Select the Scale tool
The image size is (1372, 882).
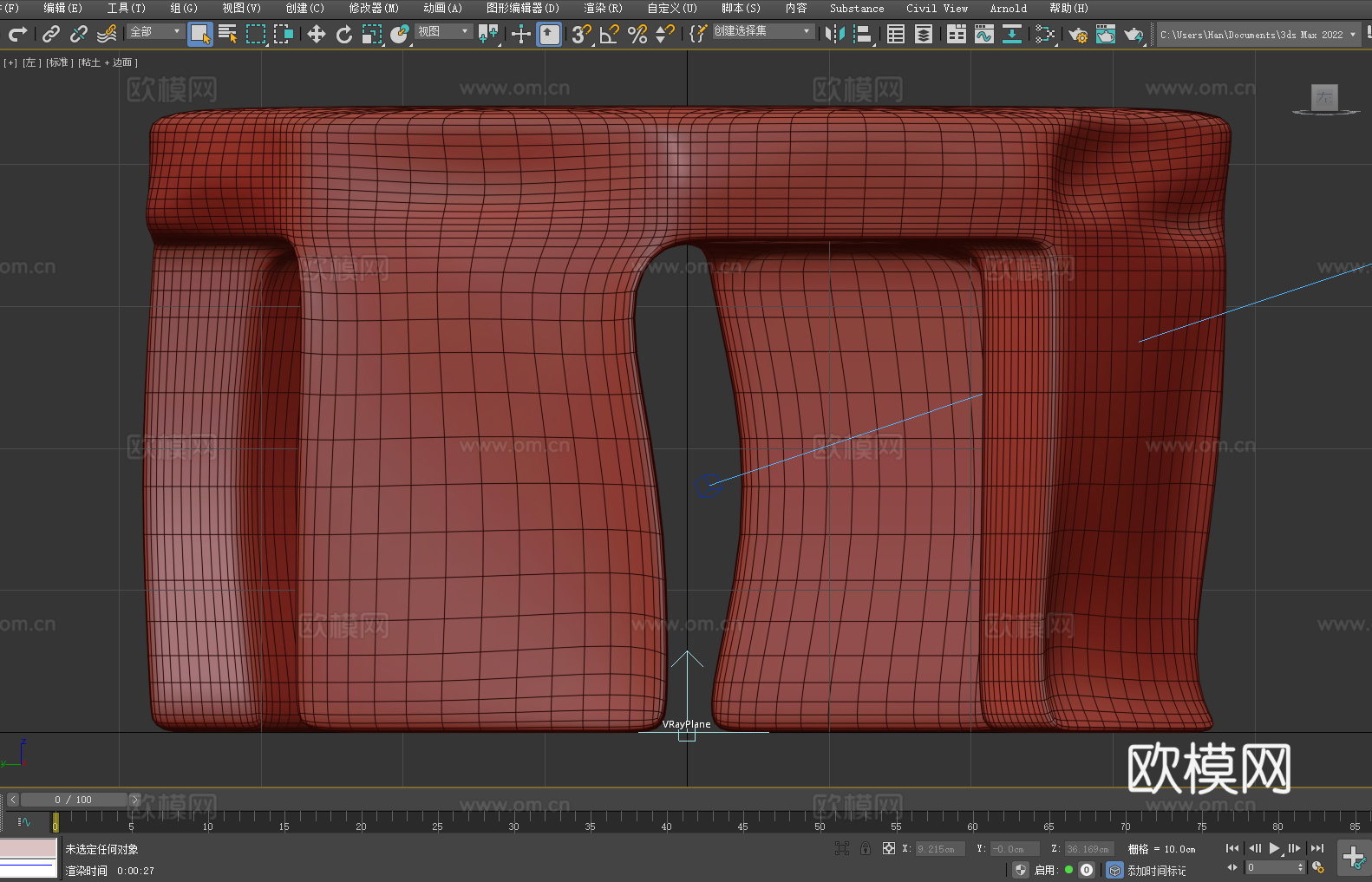click(372, 34)
